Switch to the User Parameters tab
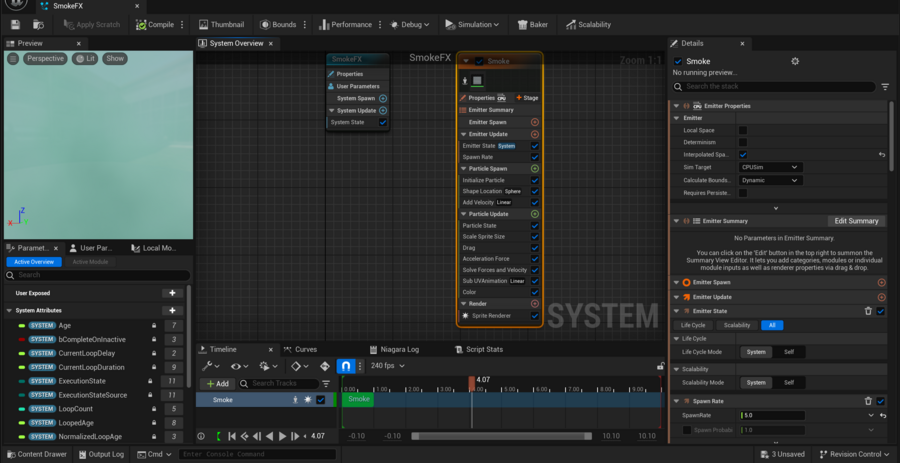 pos(92,248)
